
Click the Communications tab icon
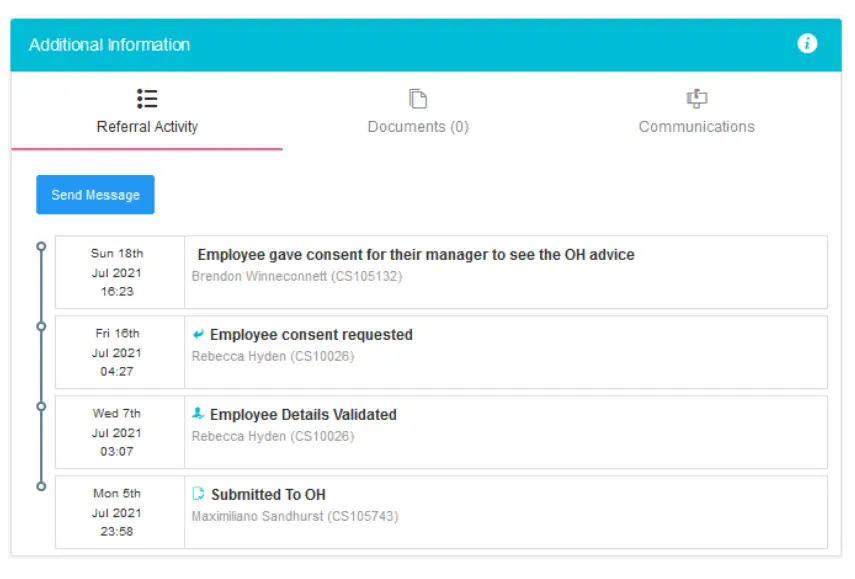pos(696,99)
